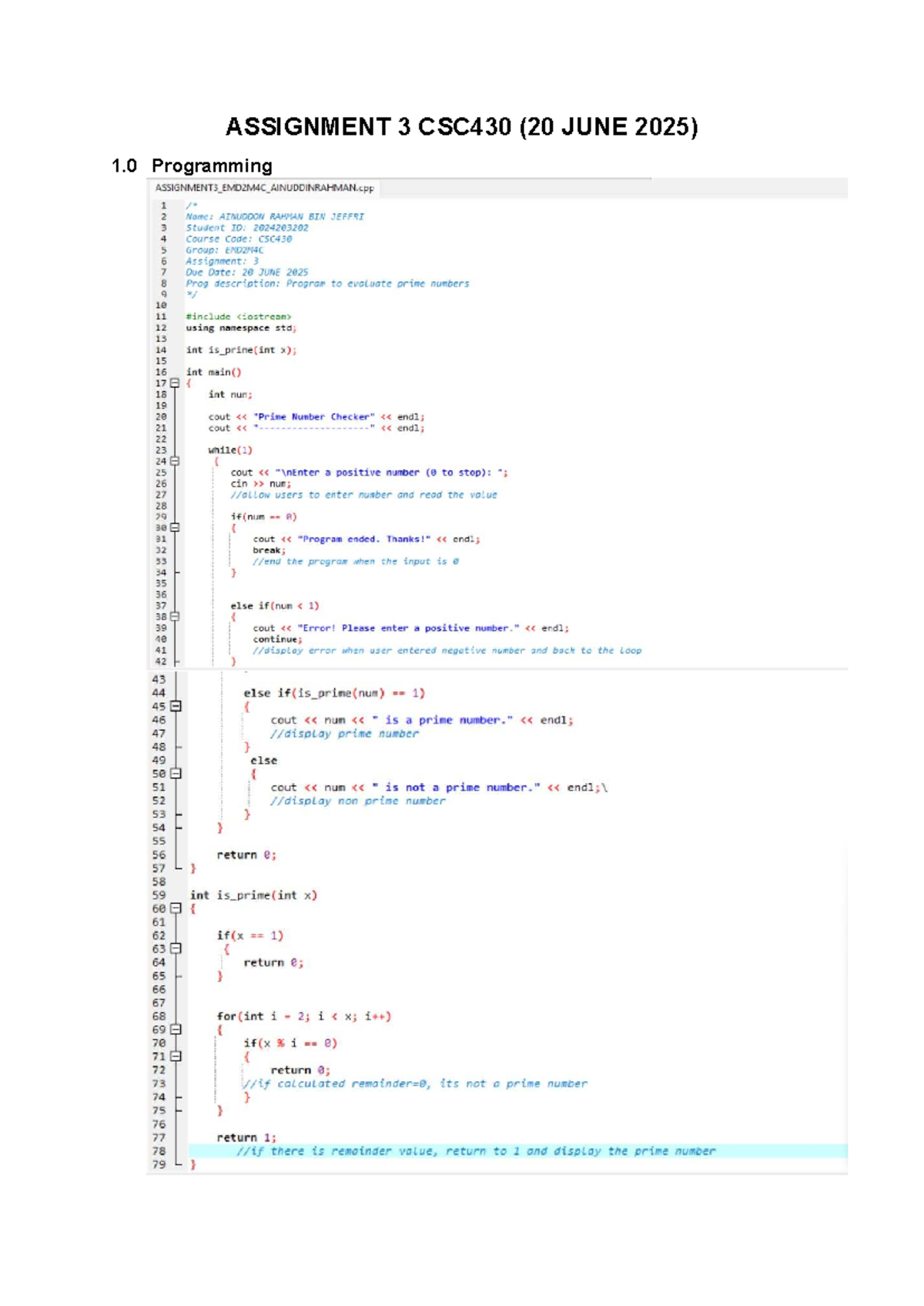The image size is (924, 1306).
Task: Click the '1.0 Programming' section heading
Action: tap(192, 166)
